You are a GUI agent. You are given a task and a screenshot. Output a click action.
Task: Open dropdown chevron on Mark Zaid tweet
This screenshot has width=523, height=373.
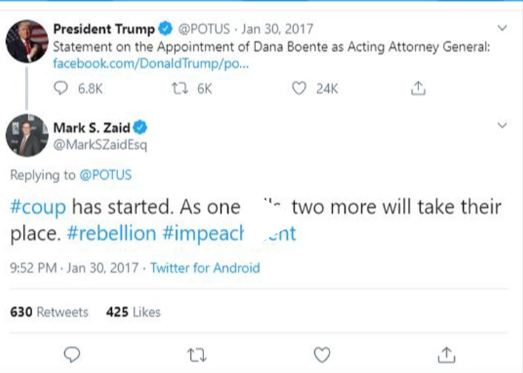(x=502, y=125)
